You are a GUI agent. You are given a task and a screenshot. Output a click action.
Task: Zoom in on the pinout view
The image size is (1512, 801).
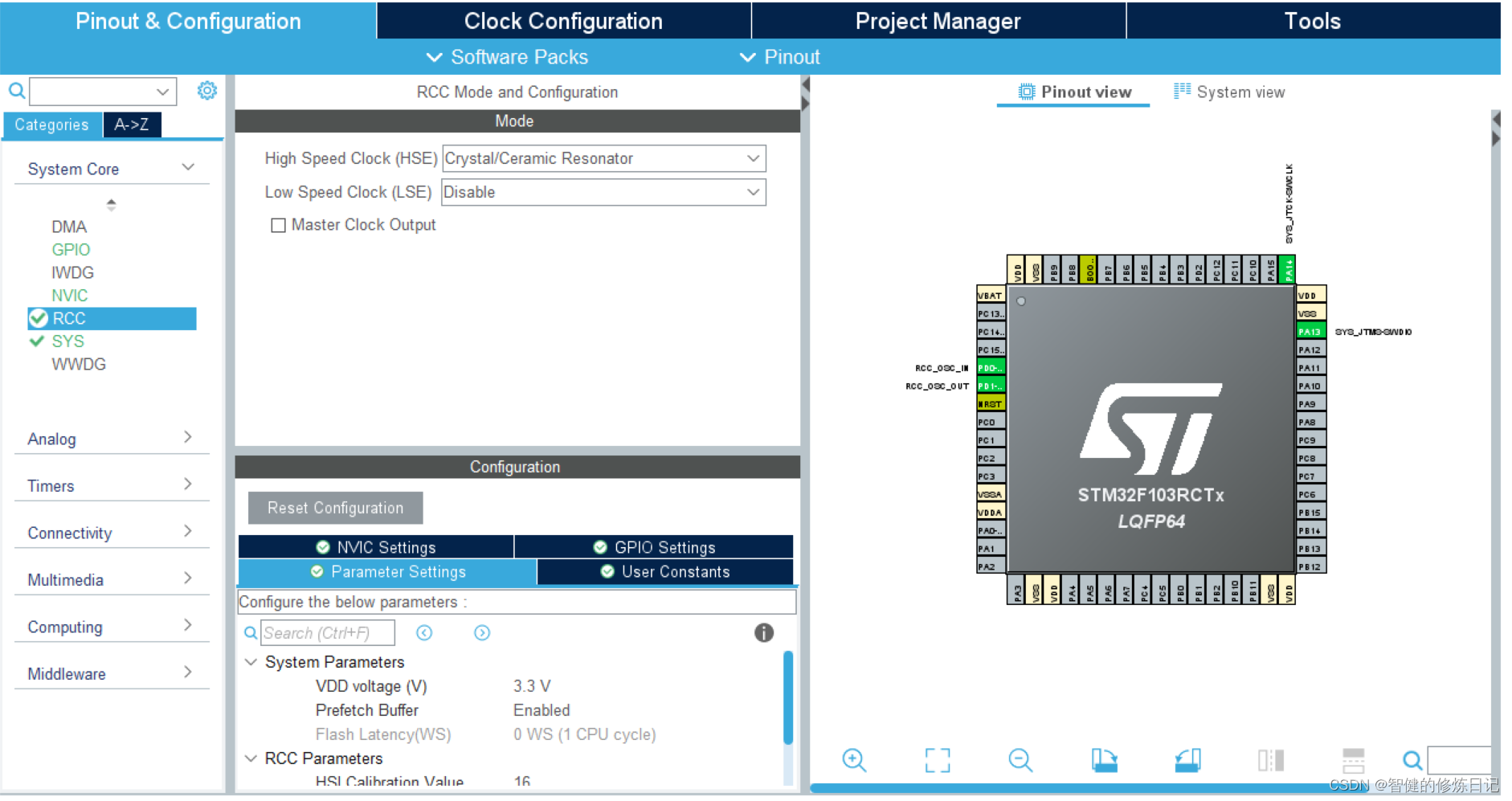(x=854, y=760)
